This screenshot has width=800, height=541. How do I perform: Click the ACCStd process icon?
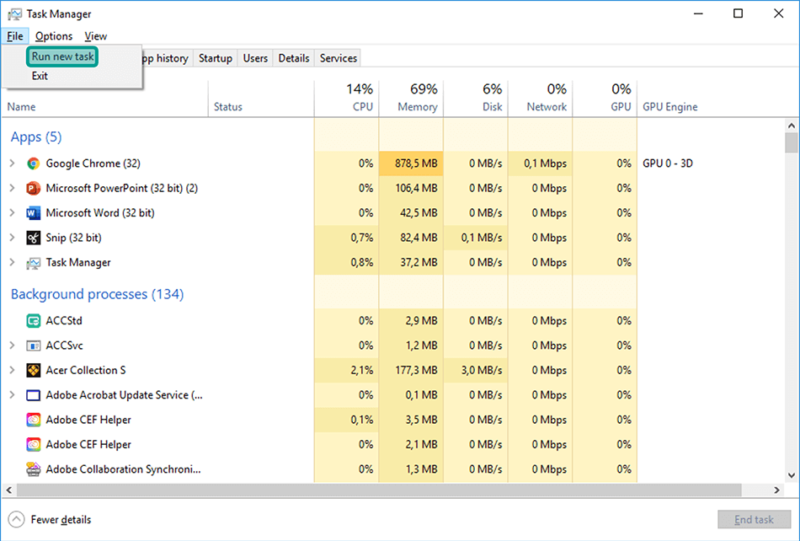tap(33, 321)
